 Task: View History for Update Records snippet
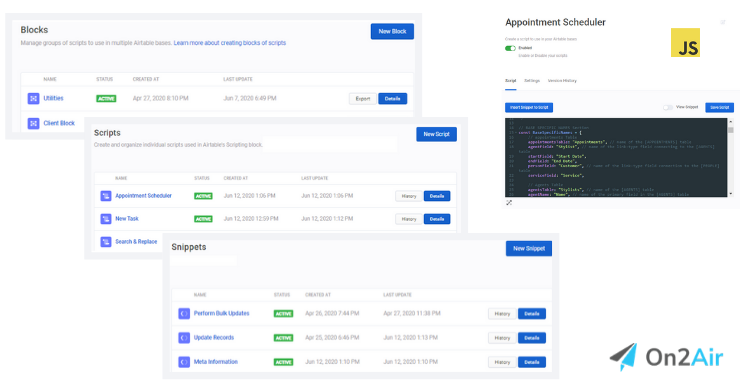point(502,338)
